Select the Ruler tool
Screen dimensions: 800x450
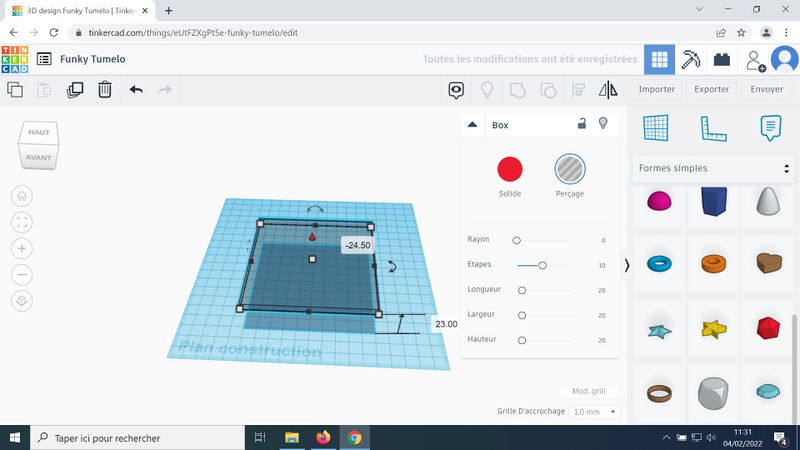point(713,129)
